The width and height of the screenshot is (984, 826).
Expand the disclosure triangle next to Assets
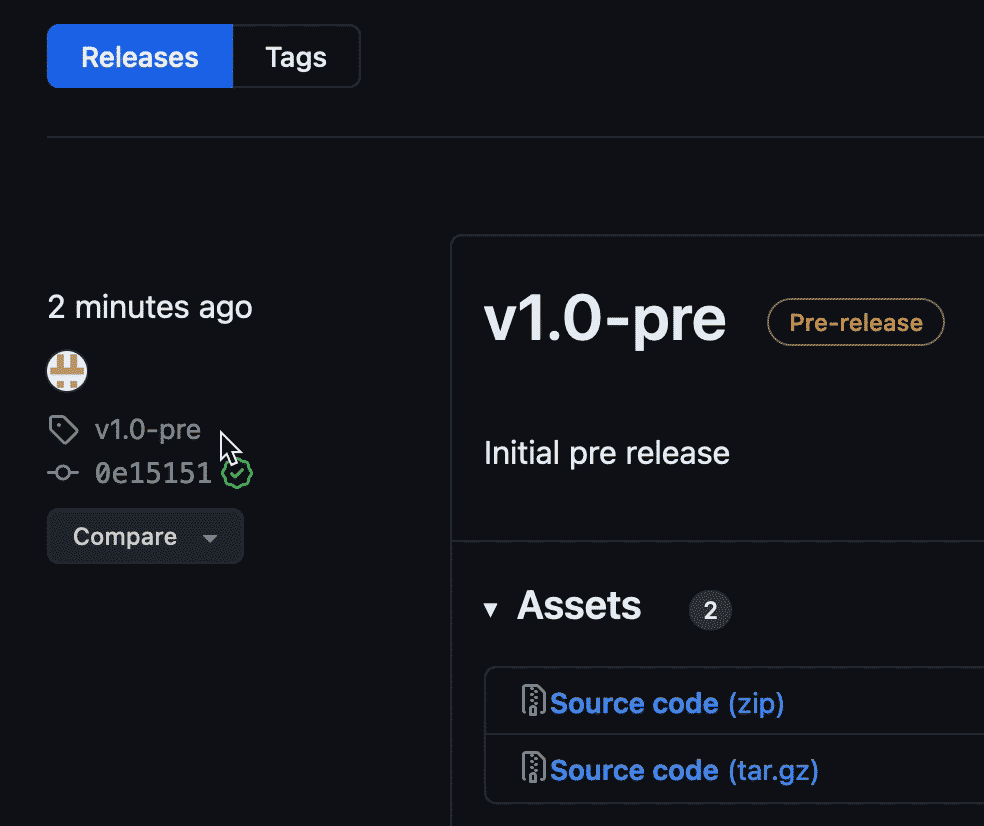(490, 607)
